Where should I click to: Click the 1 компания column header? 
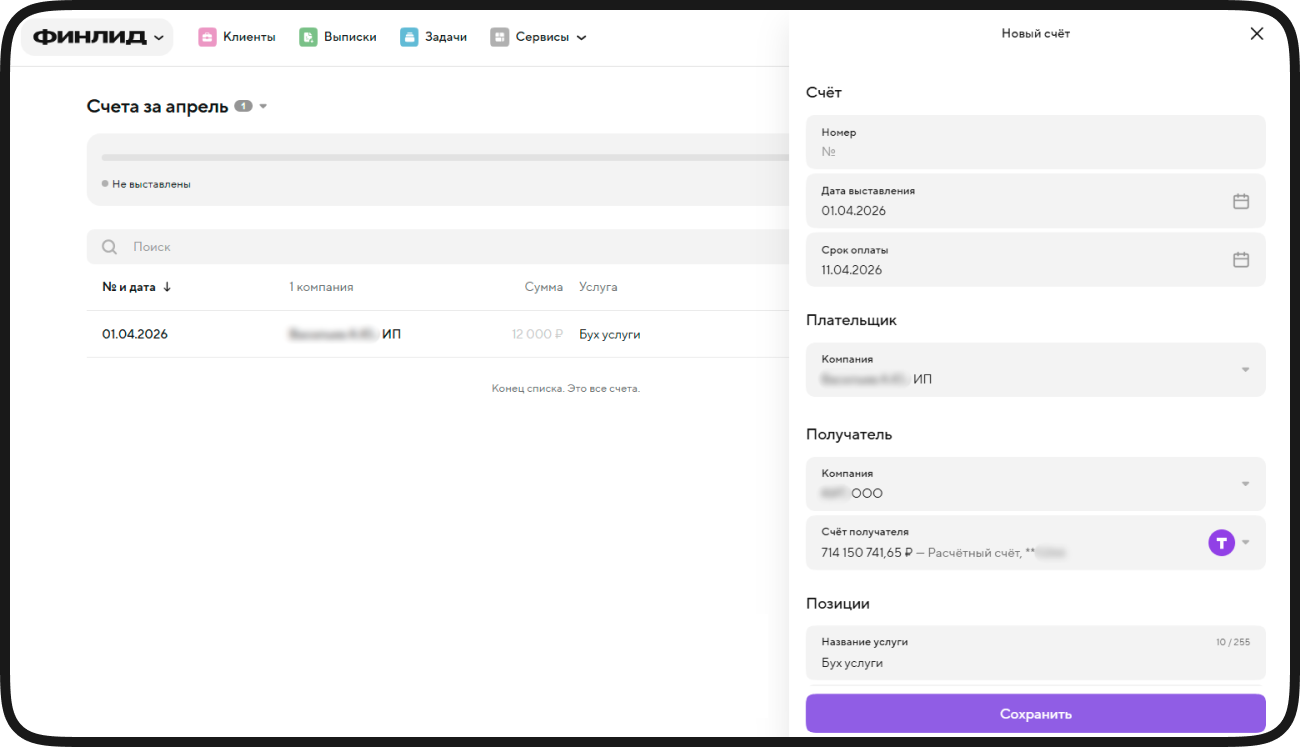[321, 287]
